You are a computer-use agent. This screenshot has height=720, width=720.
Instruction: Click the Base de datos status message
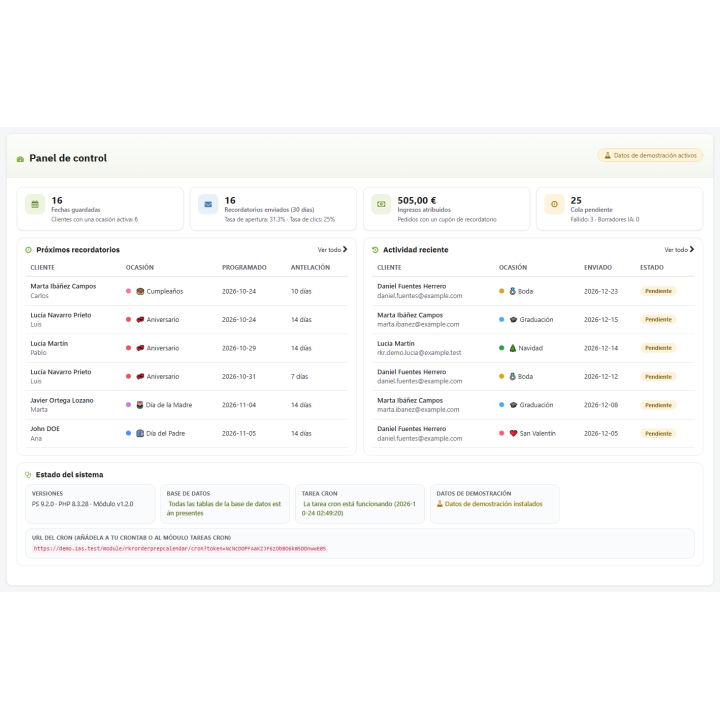click(224, 508)
